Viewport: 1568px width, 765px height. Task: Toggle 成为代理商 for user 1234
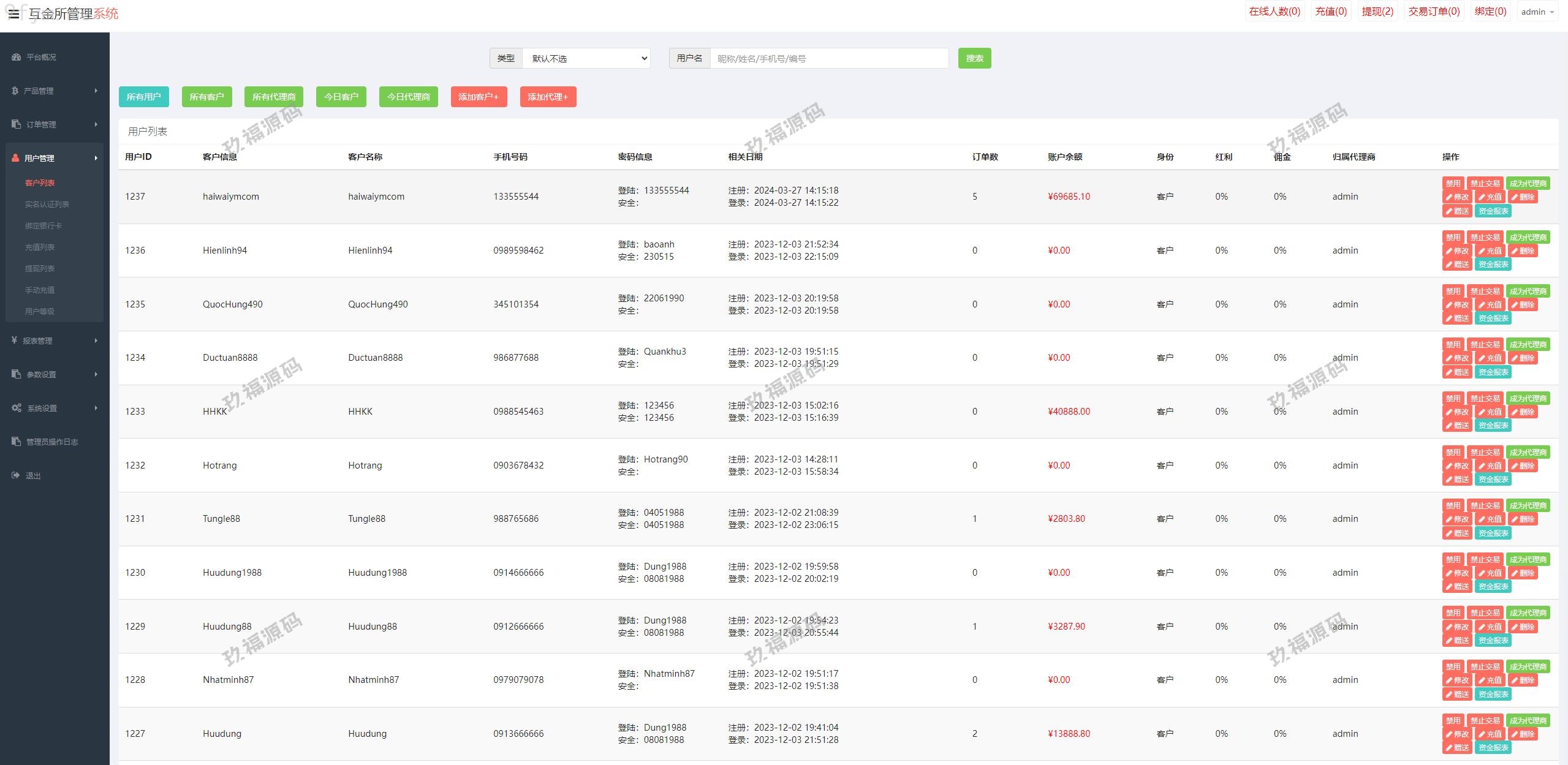pyautogui.click(x=1528, y=345)
